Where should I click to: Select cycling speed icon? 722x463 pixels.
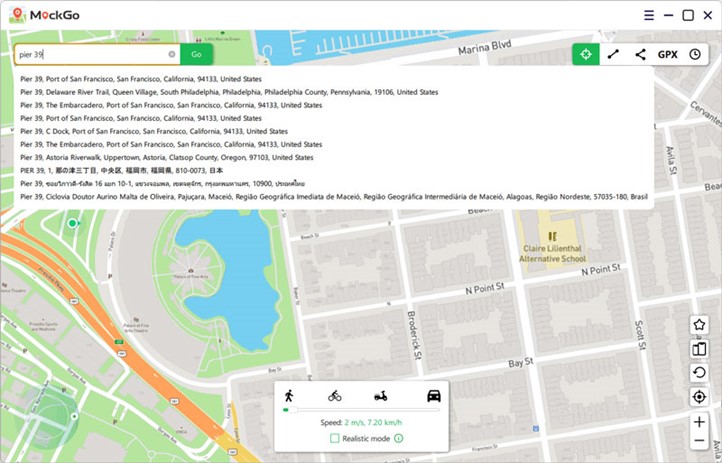click(335, 396)
